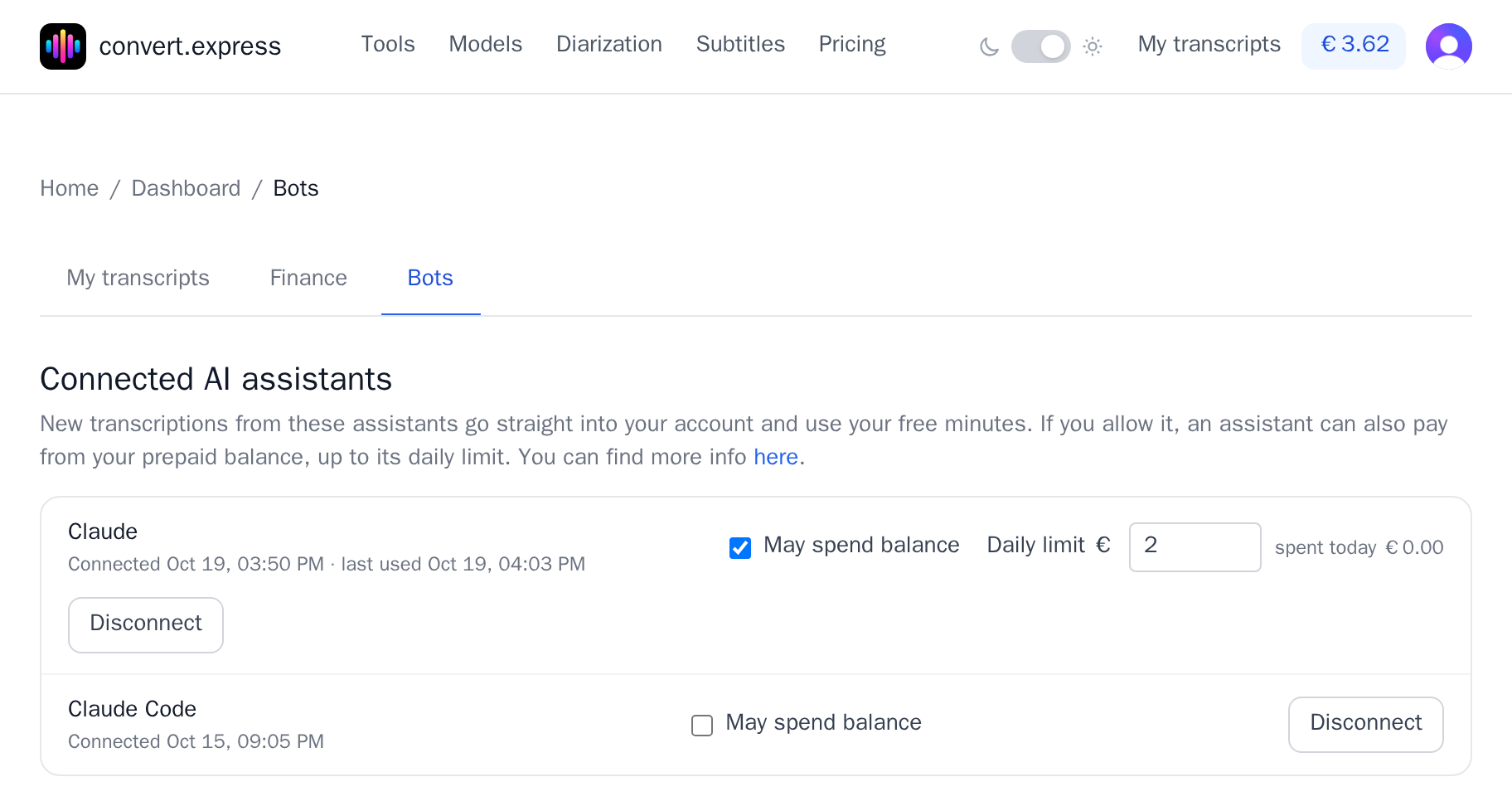Screen dimensions: 1512x806
Task: Disconnect the Claude Code assistant
Action: pos(1365,724)
